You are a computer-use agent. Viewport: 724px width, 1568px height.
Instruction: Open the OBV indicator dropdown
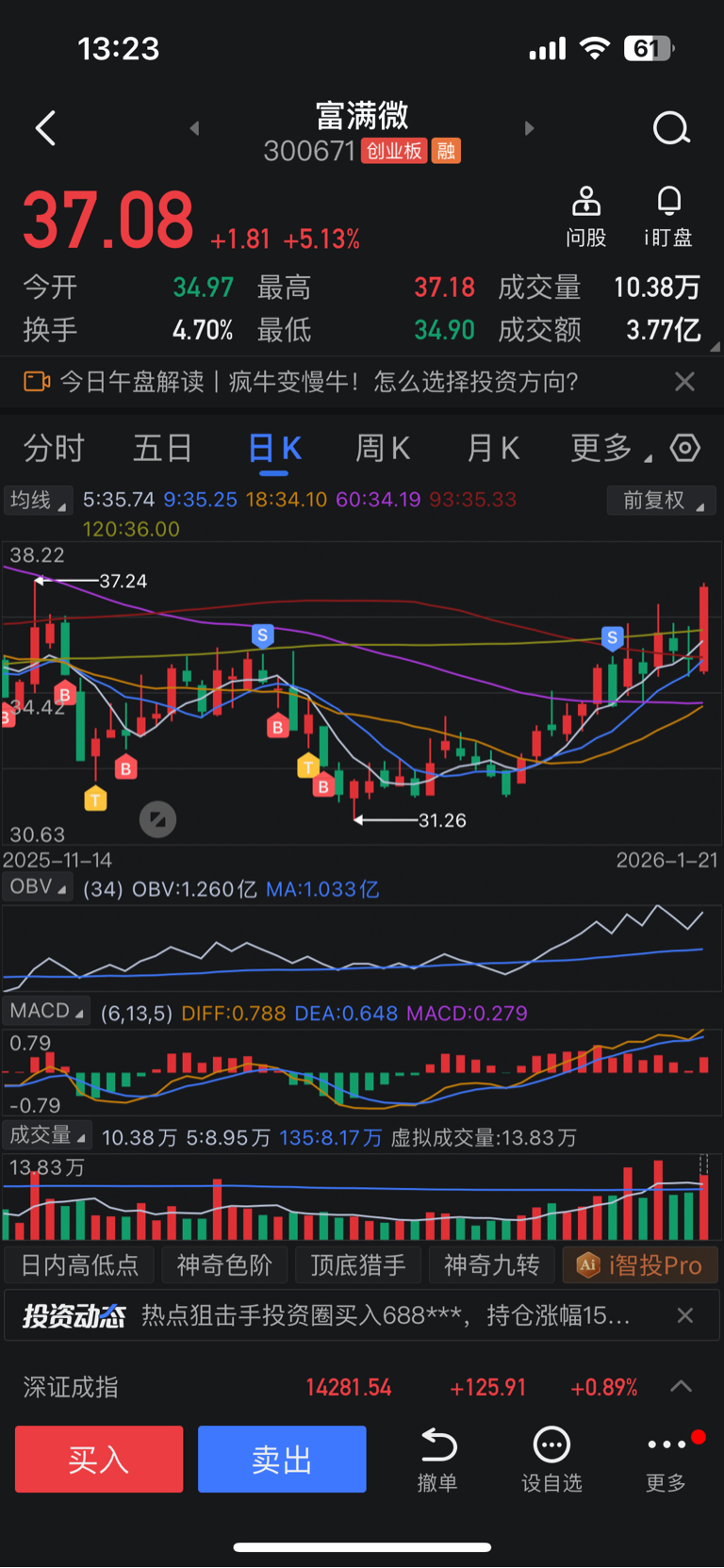(38, 887)
